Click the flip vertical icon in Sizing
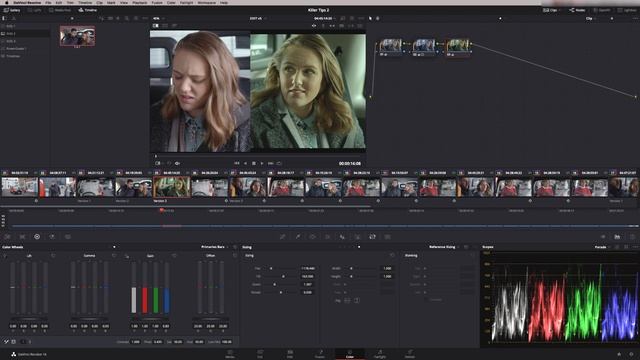 [357, 300]
